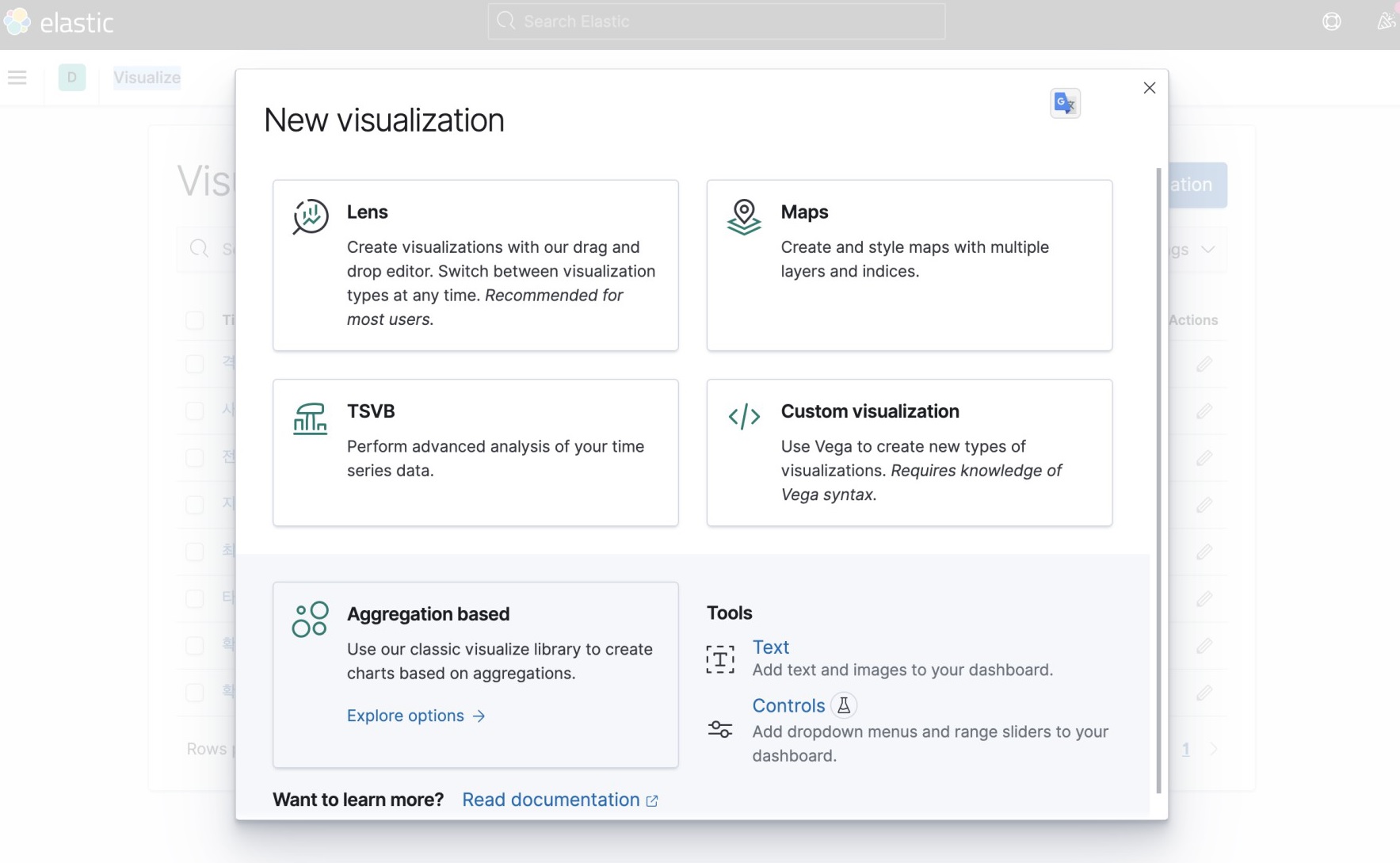The width and height of the screenshot is (1400, 863).
Task: Toggle the select-all checkbox in table header
Action: click(195, 320)
